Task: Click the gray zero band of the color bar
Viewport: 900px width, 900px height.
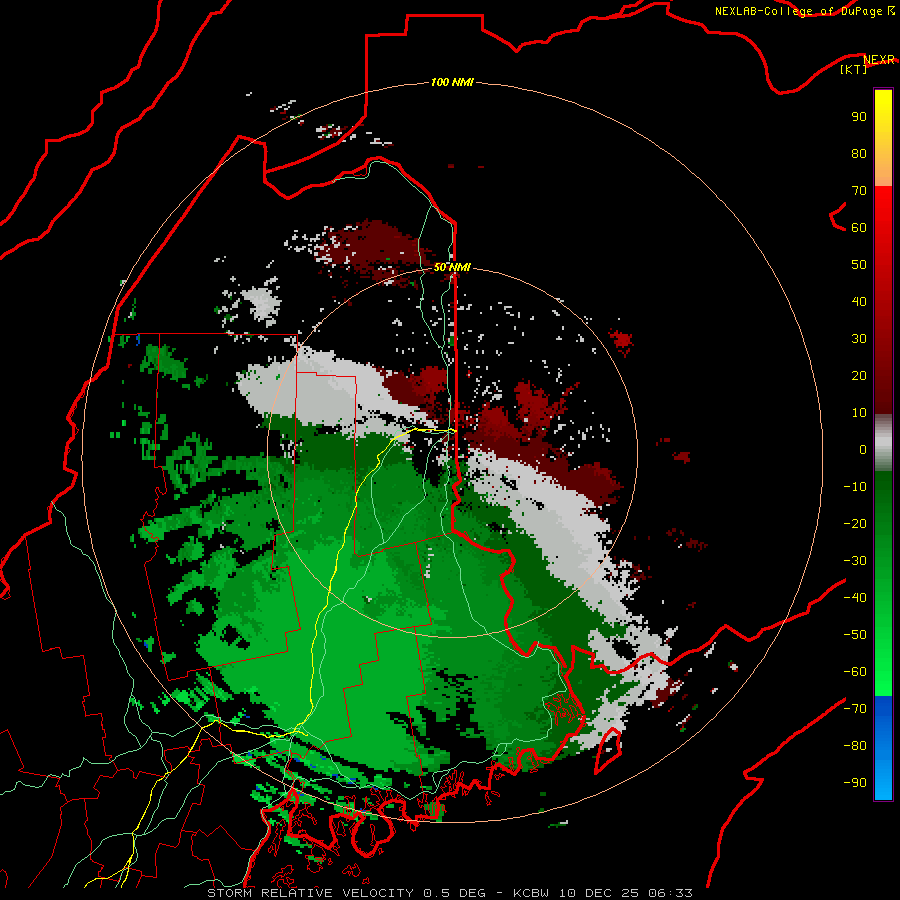Action: coord(883,443)
